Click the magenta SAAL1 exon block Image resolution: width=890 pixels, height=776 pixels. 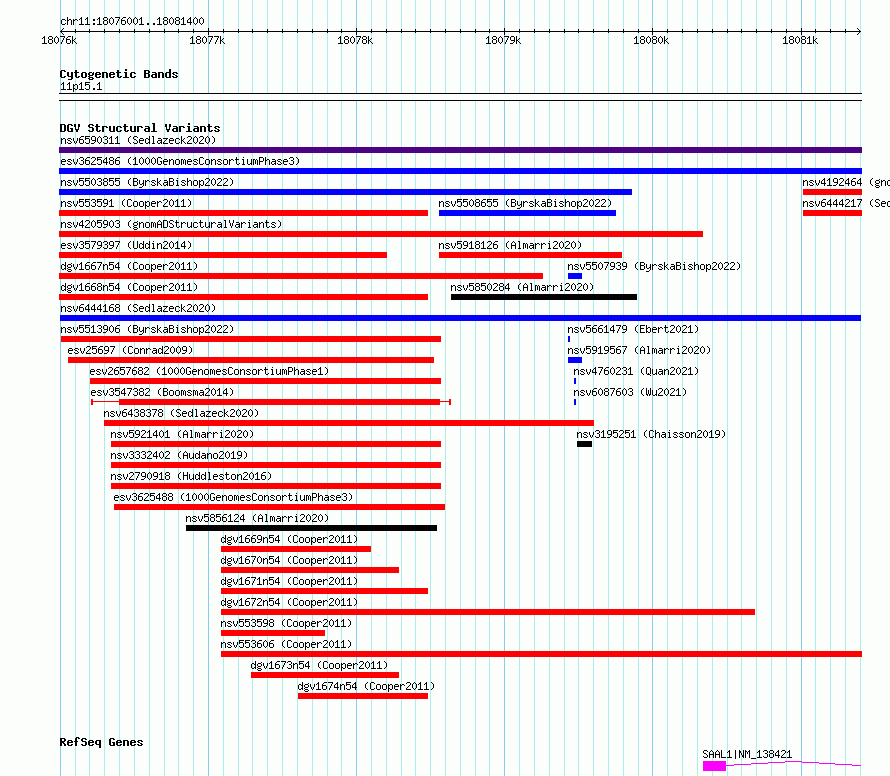click(x=714, y=766)
